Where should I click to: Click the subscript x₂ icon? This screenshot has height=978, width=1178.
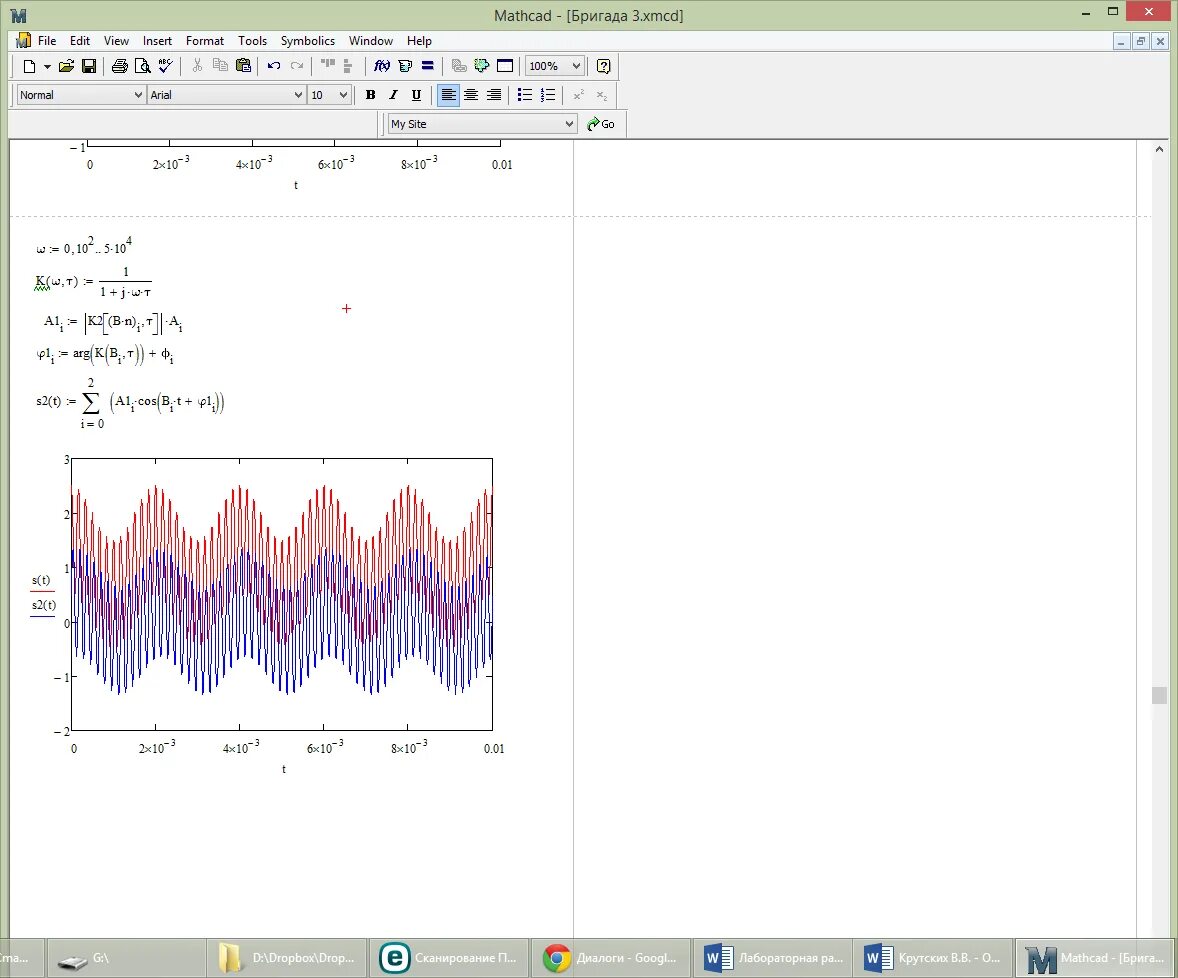(x=601, y=95)
